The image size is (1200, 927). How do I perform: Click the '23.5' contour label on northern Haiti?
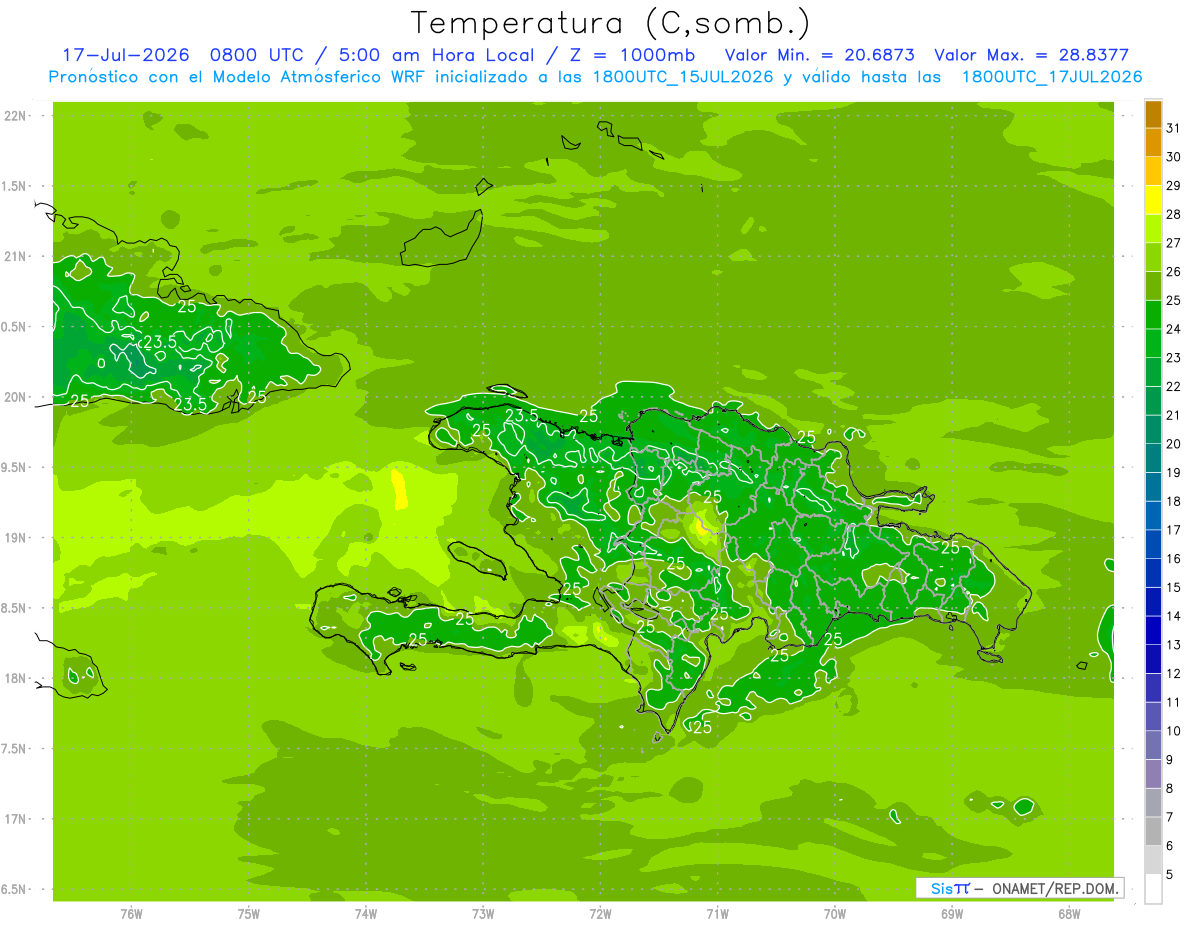pyautogui.click(x=522, y=416)
